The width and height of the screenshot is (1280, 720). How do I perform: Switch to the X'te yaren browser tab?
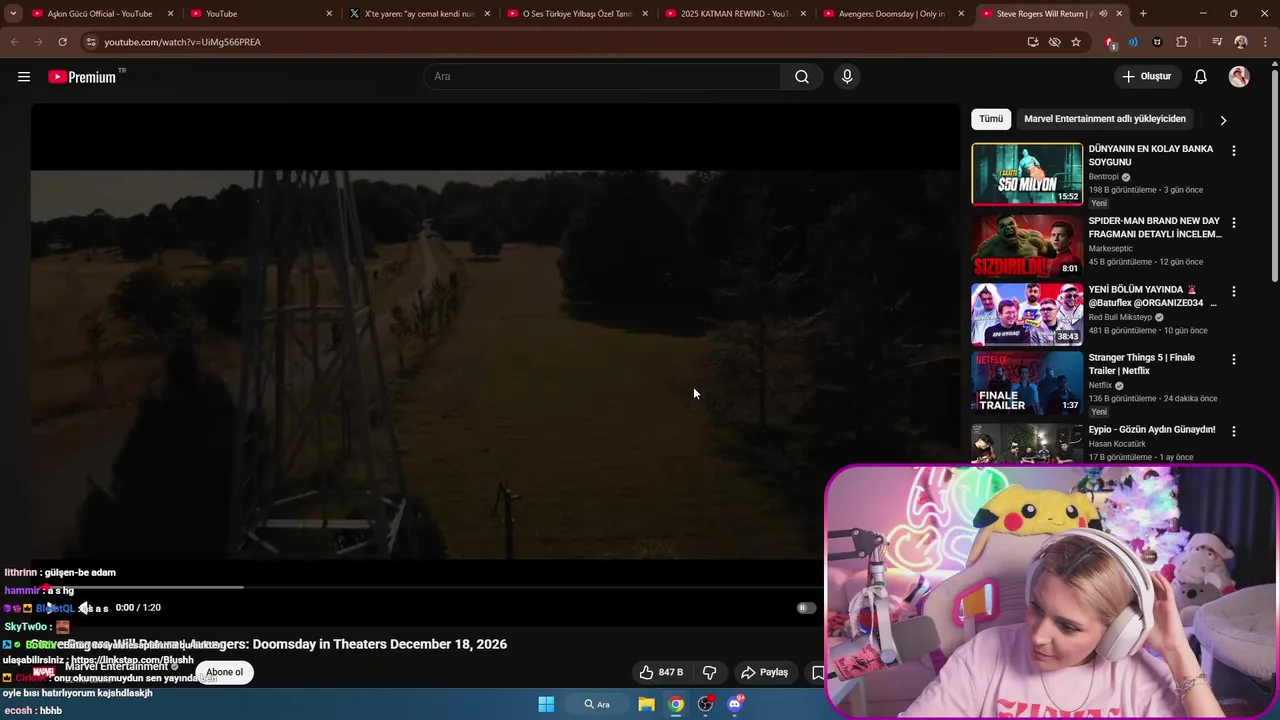[x=420, y=14]
